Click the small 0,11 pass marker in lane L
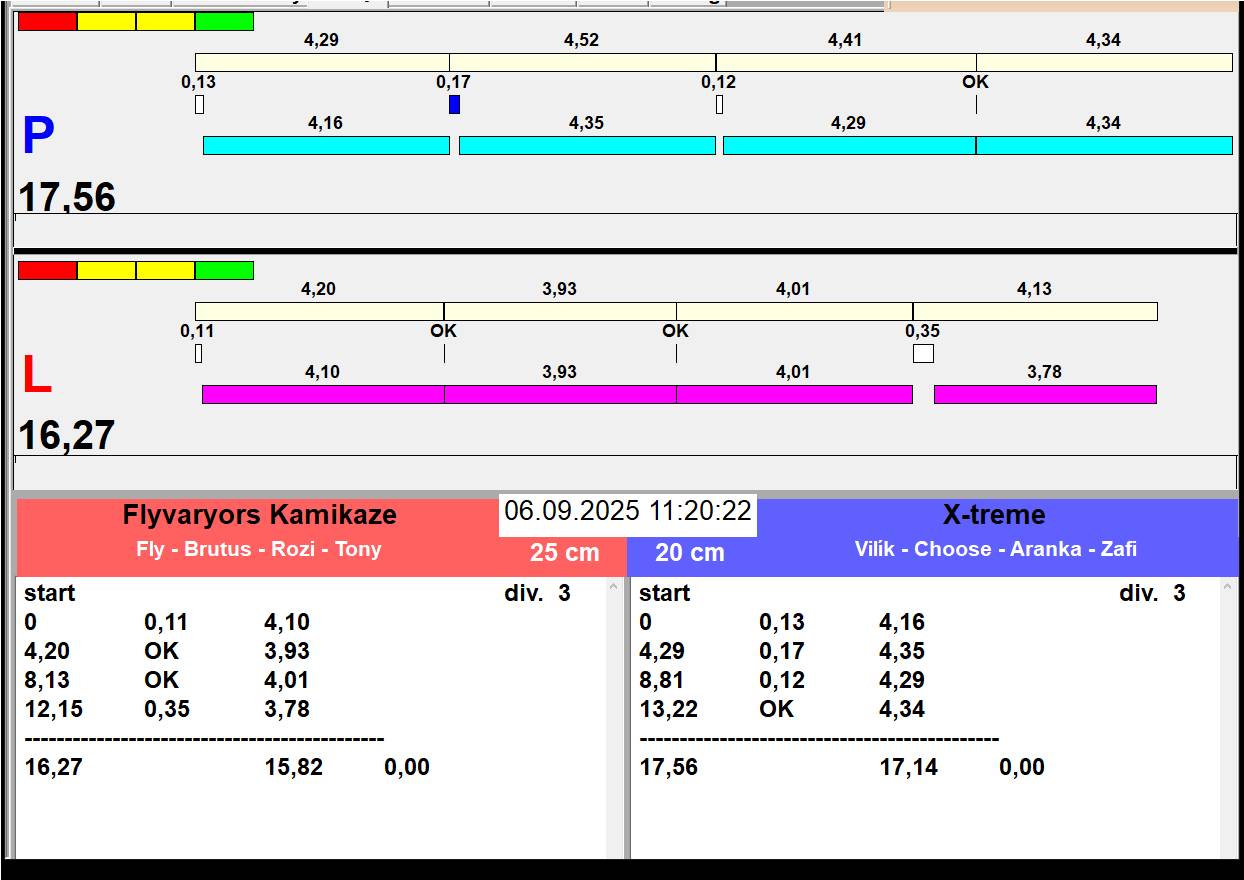The height and width of the screenshot is (880, 1244). click(x=198, y=353)
